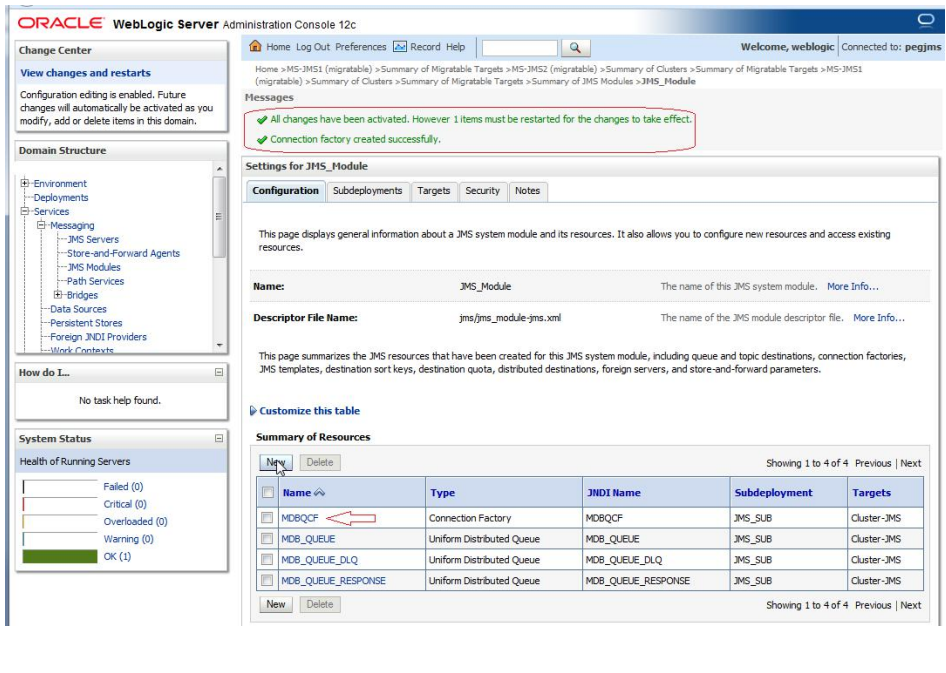This screenshot has width=946, height=673.
Task: Click New button above resources table
Action: 276,463
